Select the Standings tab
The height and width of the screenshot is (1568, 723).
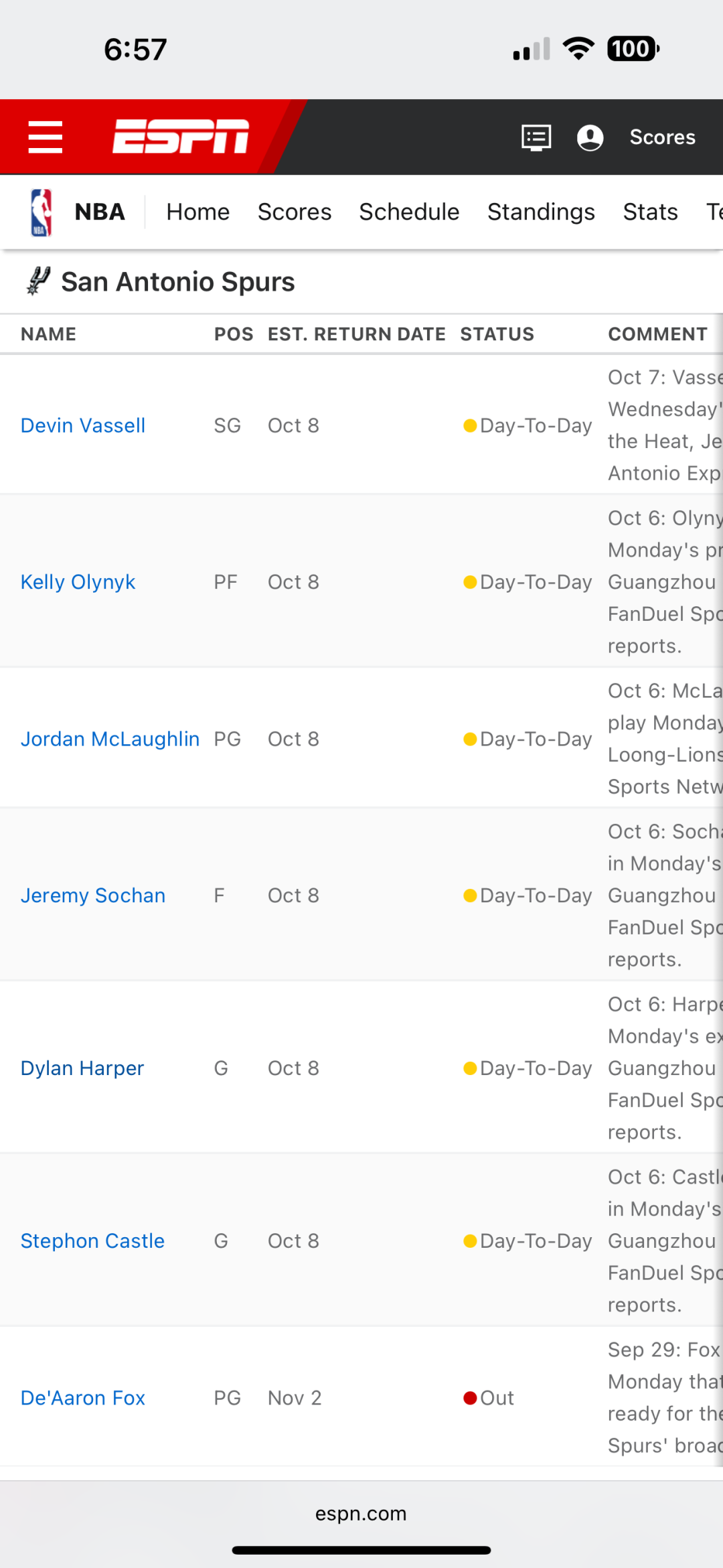541,212
